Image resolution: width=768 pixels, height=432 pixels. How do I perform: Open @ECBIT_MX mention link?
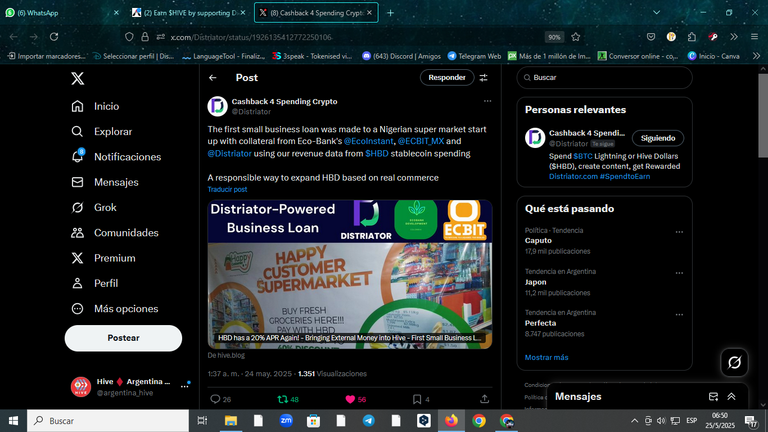[421, 141]
